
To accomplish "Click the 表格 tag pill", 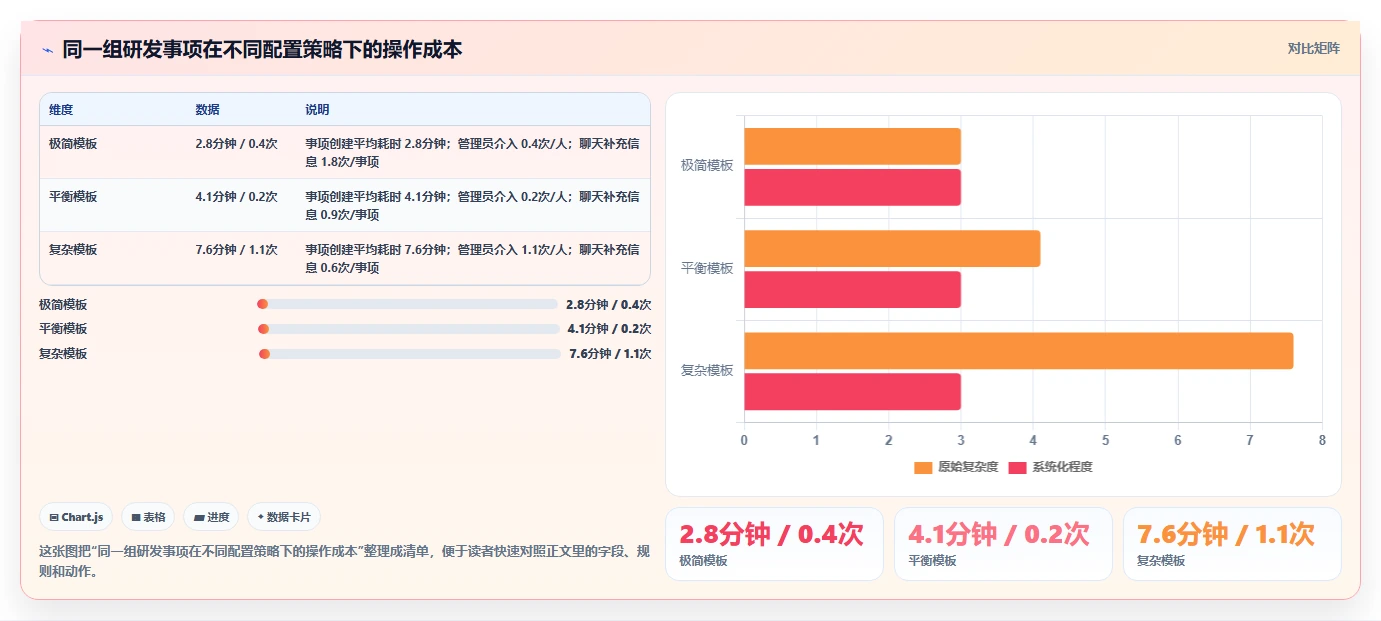I will [148, 517].
